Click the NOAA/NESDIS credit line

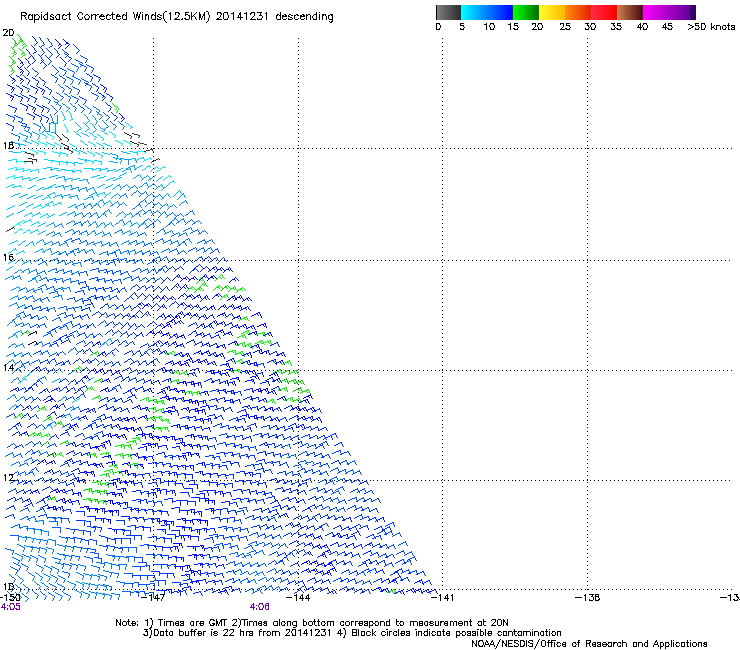pyautogui.click(x=589, y=644)
